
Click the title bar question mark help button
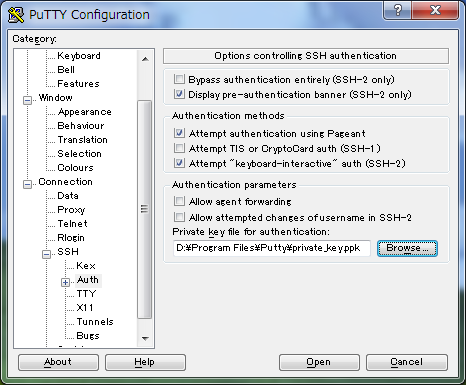click(397, 11)
